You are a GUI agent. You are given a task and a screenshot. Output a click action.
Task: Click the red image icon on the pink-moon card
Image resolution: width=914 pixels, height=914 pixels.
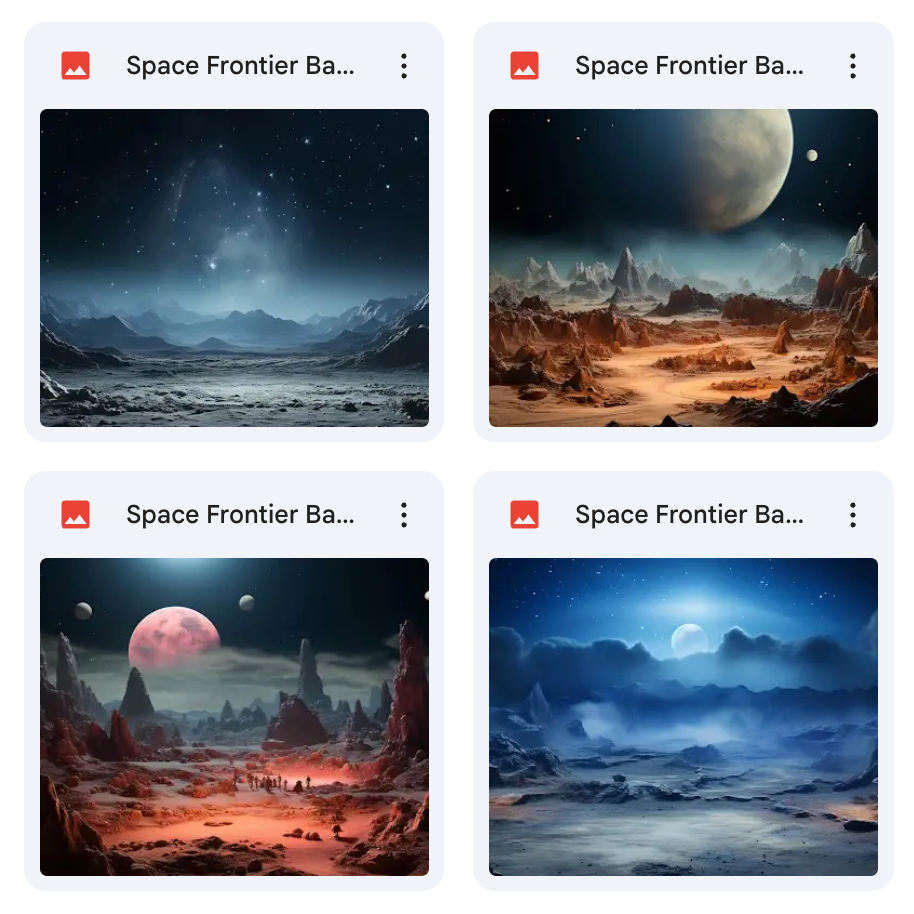pos(76,514)
